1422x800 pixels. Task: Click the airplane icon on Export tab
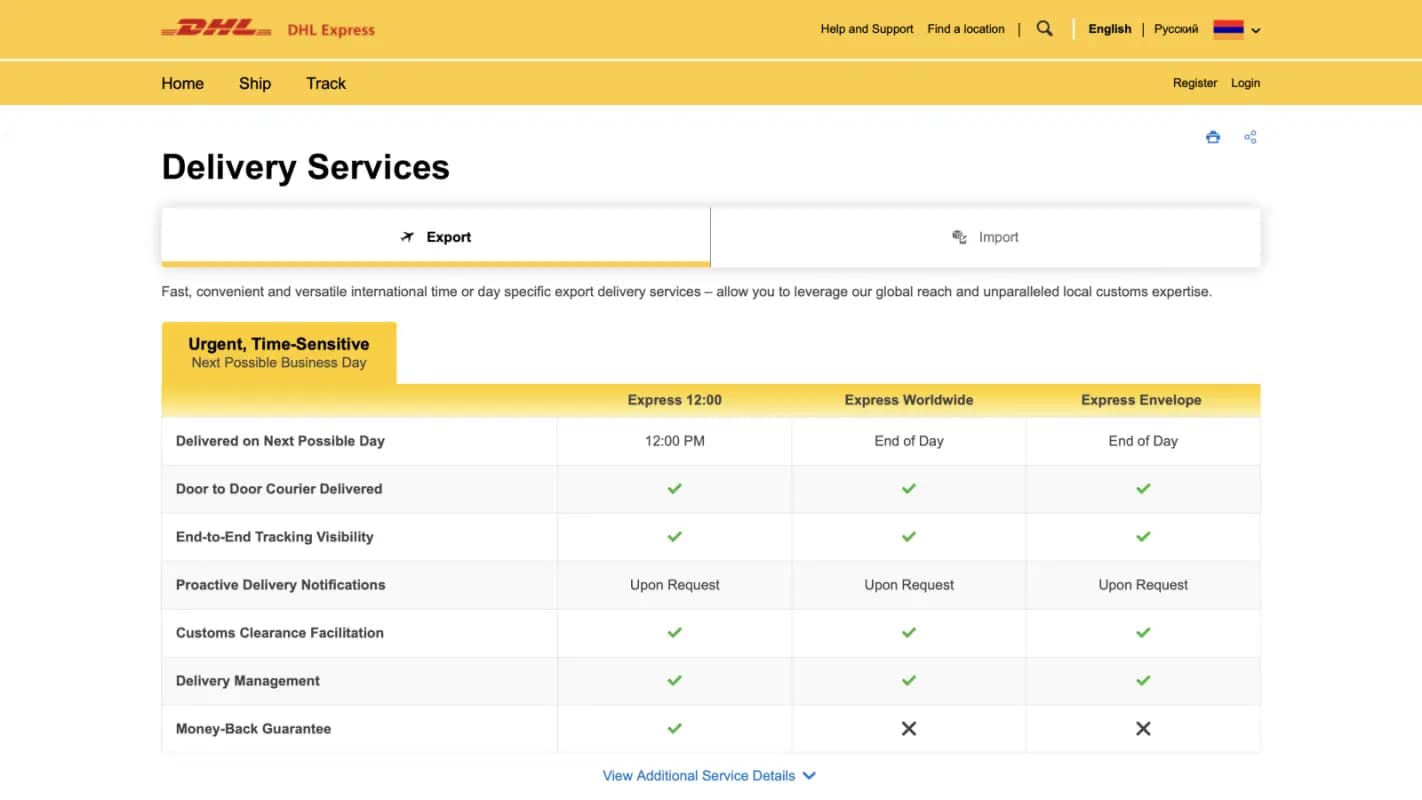(x=407, y=237)
